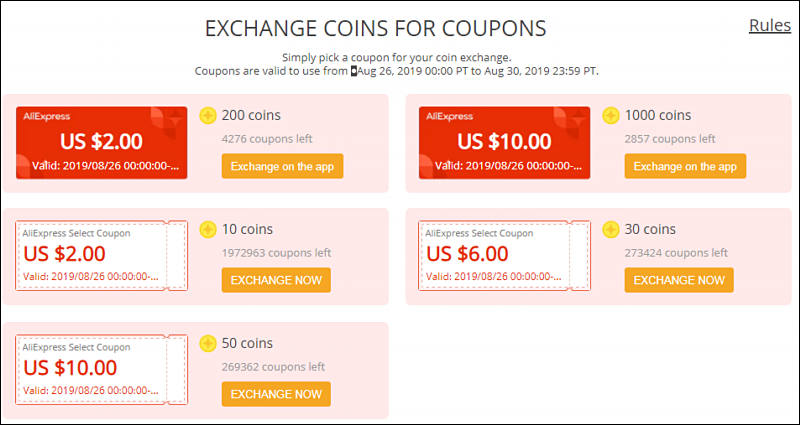This screenshot has height=425, width=800.
Task: Click the 4276 coupons left text
Action: click(x=267, y=139)
